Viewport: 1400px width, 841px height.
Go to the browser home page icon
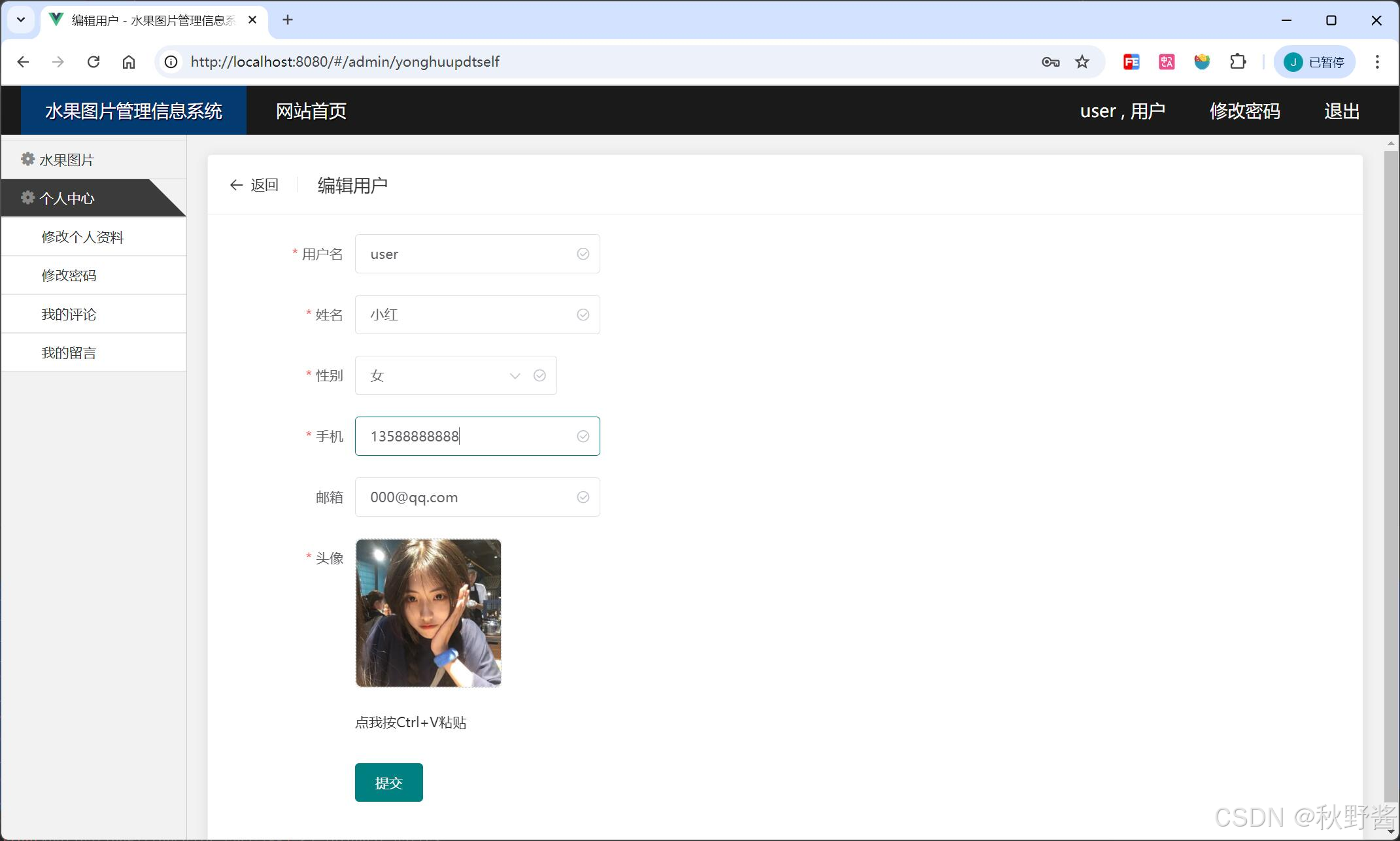click(129, 62)
